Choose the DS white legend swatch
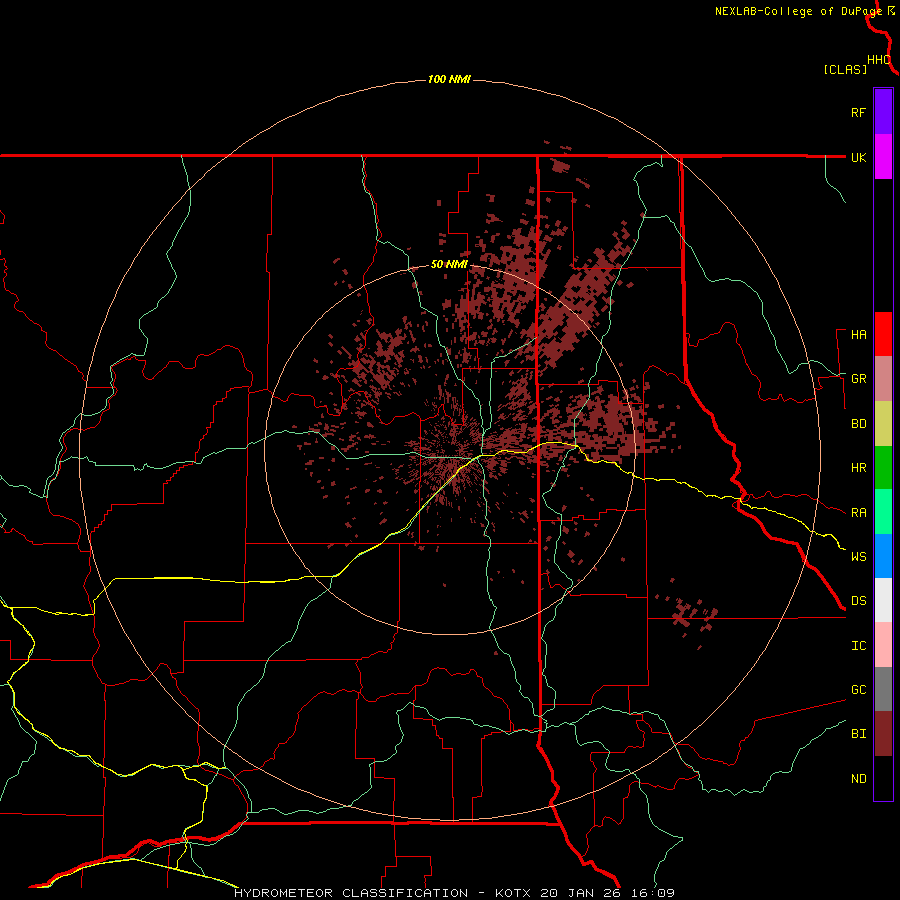This screenshot has height=900, width=900. tap(883, 600)
